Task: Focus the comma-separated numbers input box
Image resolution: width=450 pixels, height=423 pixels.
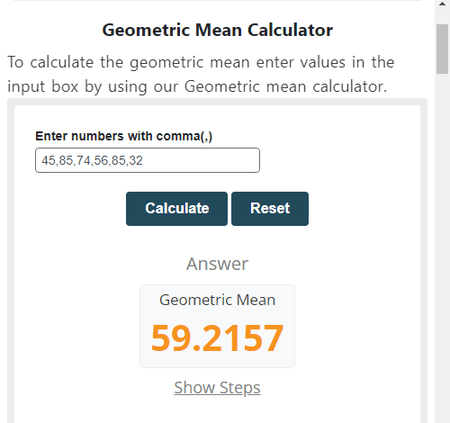Action: [x=147, y=160]
